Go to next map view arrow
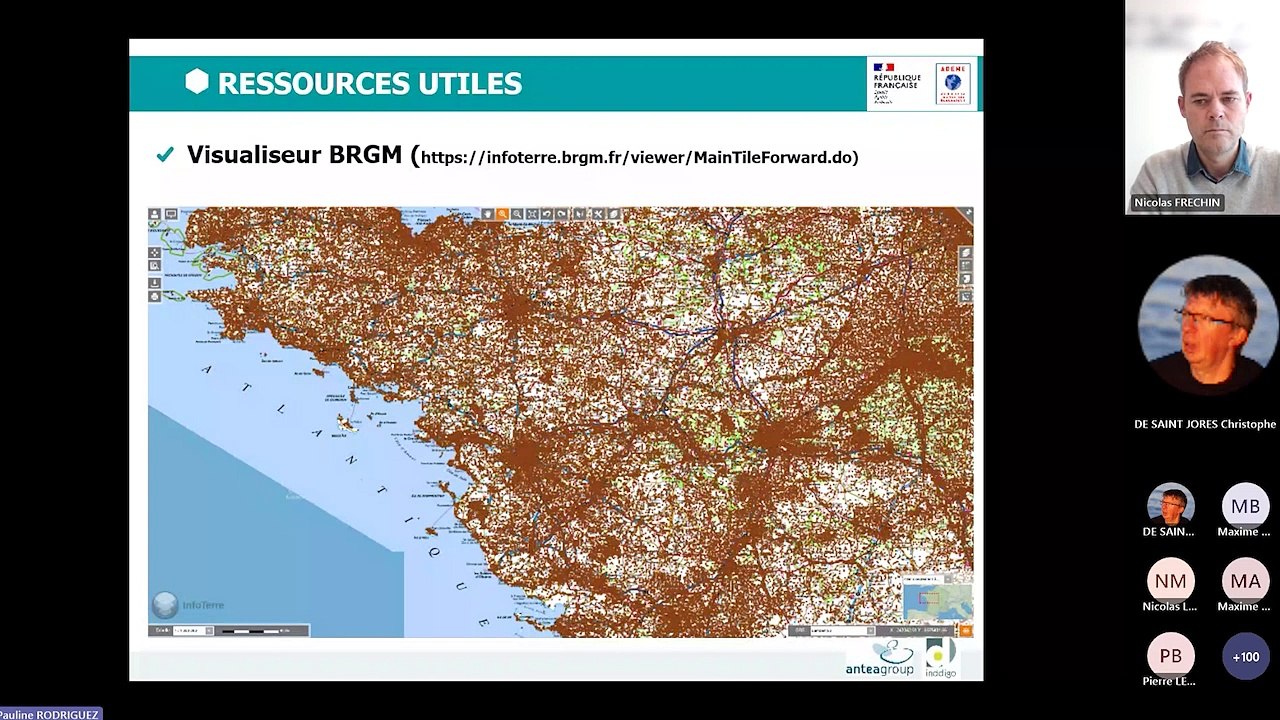The width and height of the screenshot is (1280, 720). click(561, 214)
